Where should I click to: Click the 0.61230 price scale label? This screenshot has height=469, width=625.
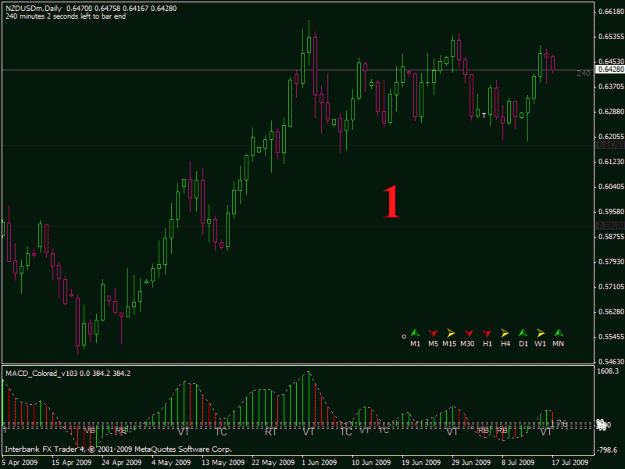[611, 161]
